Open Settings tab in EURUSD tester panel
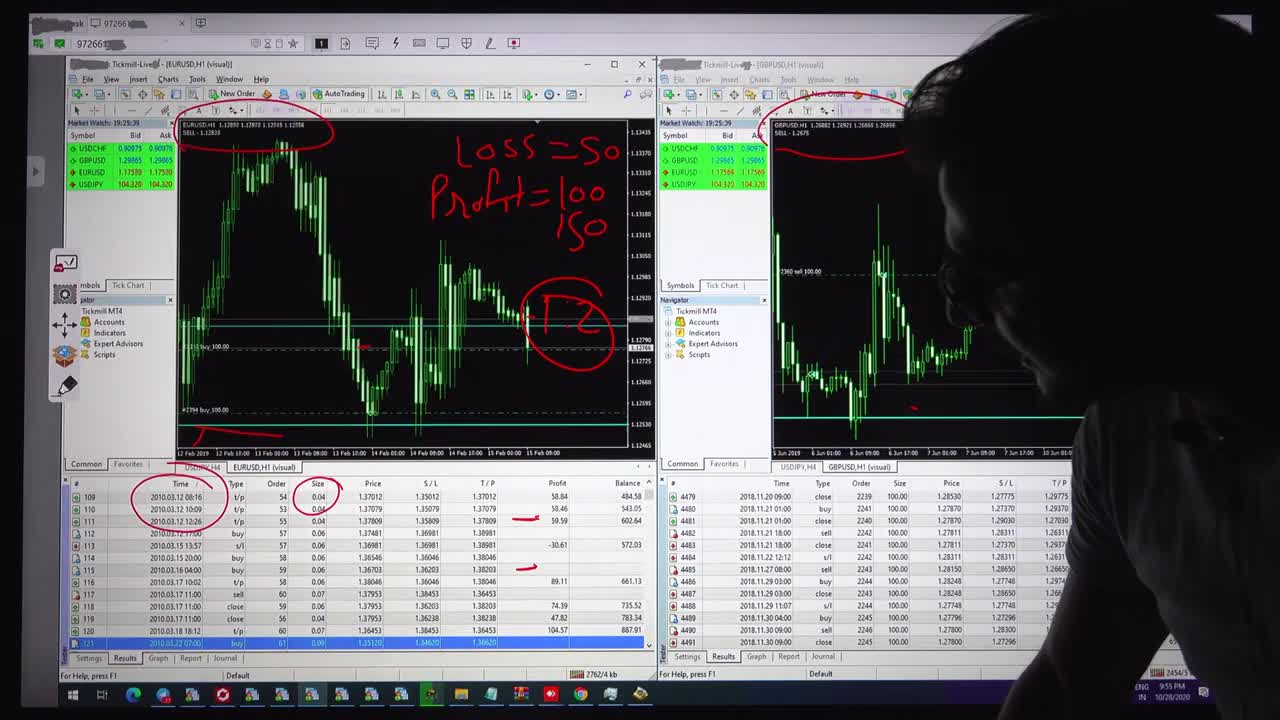The height and width of the screenshot is (720, 1280). pos(89,658)
